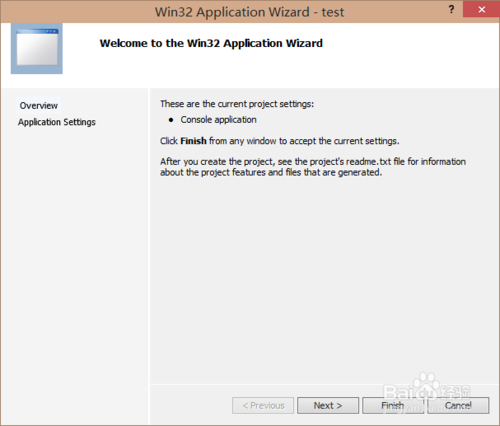
Task: Click the line about project features and files
Action: coord(271,172)
